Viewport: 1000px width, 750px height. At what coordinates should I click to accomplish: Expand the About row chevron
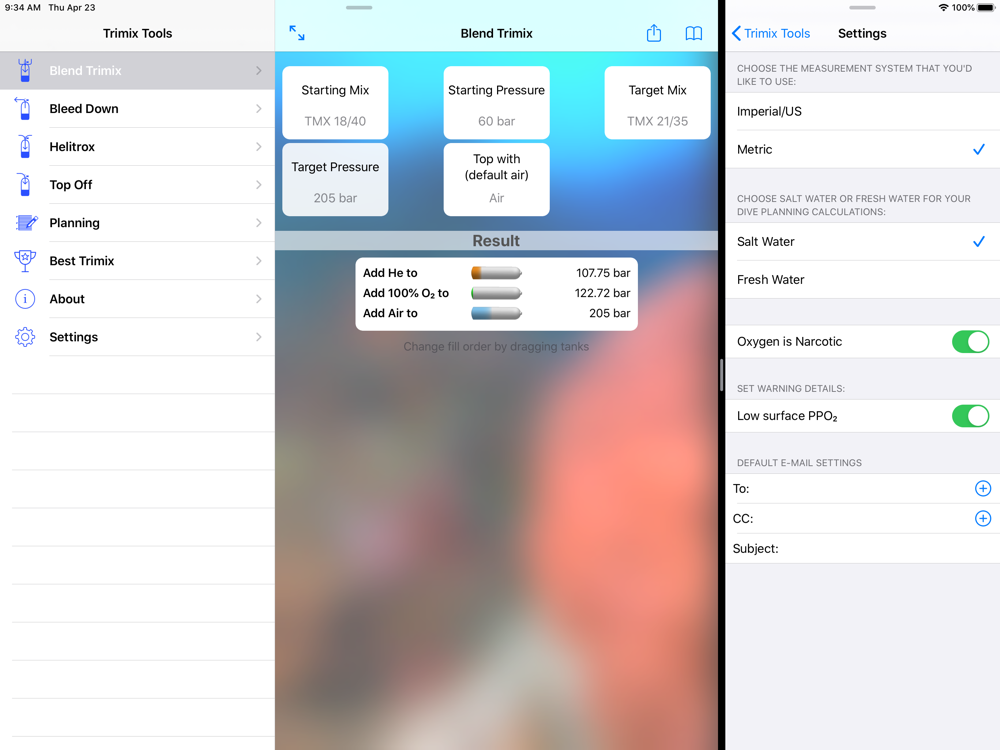pyautogui.click(x=258, y=299)
